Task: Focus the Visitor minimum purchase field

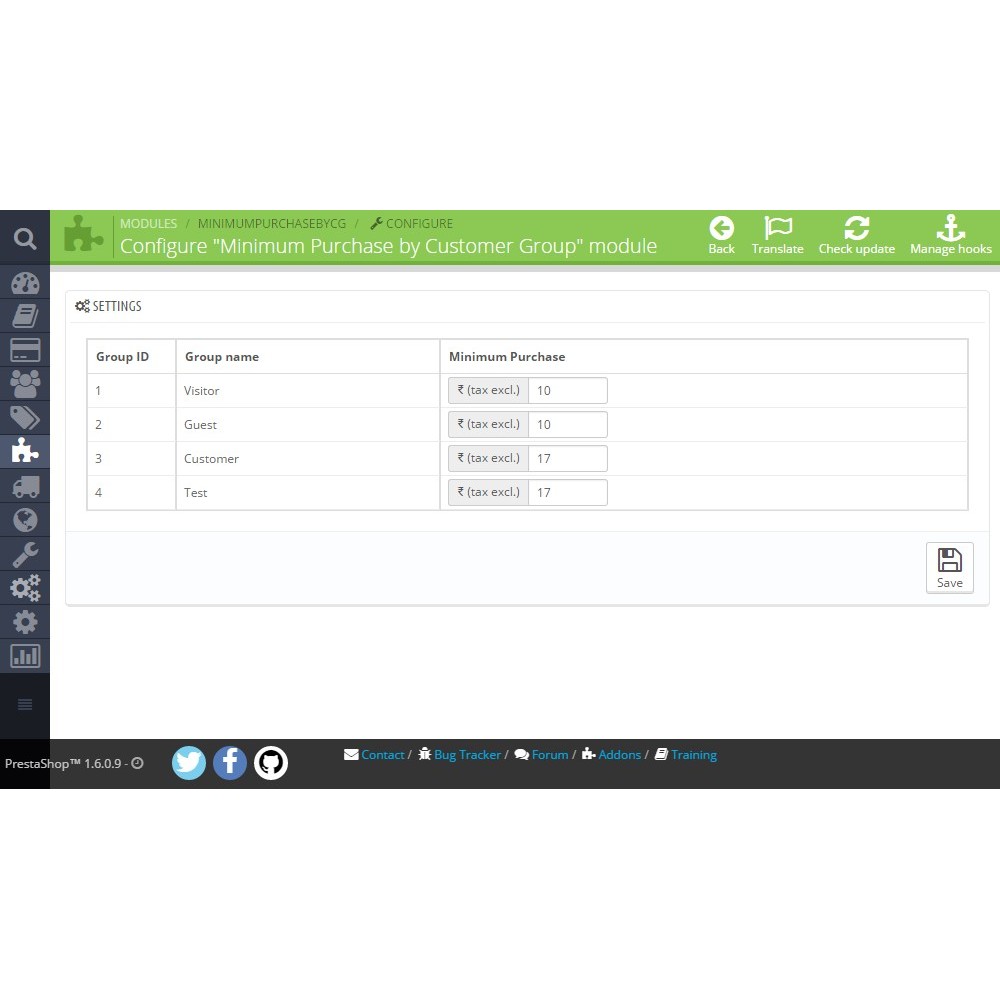Action: tap(568, 390)
